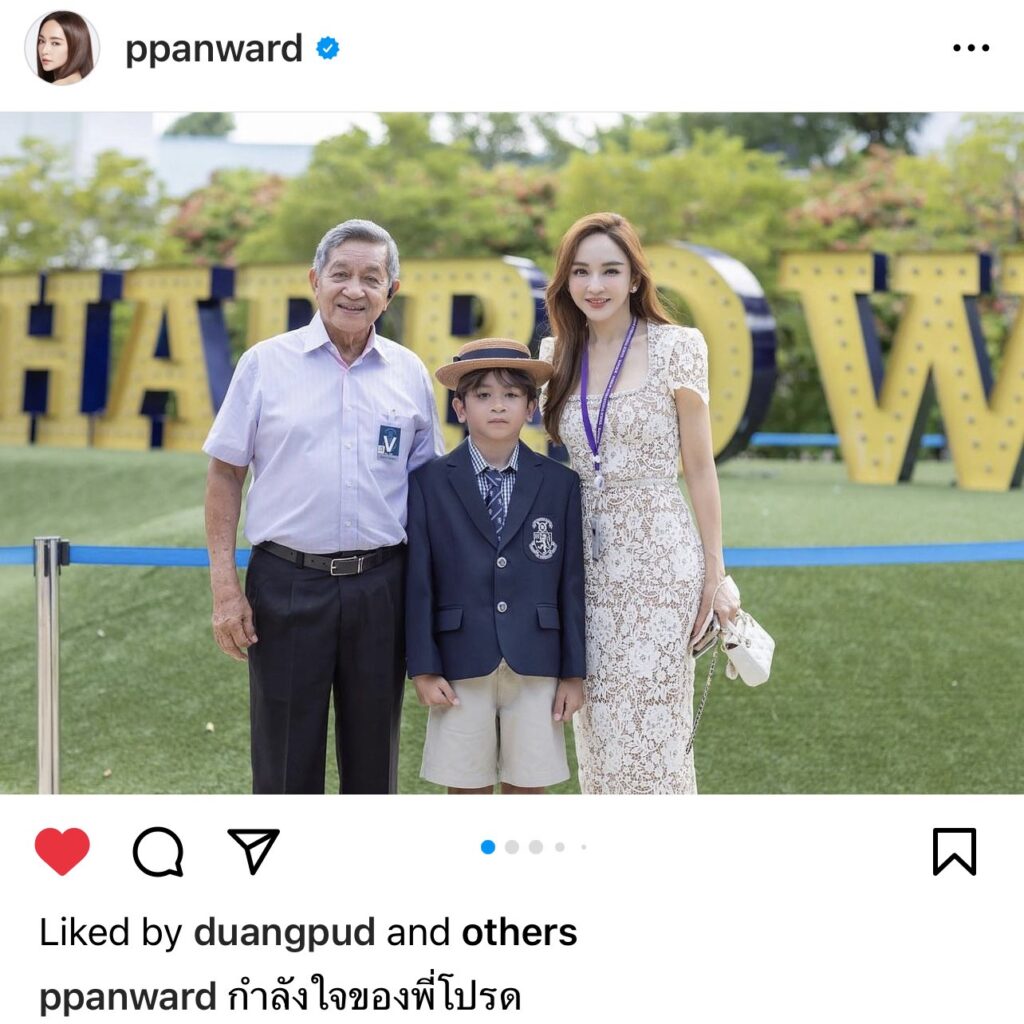Tap the elderly man in the photo
Screen dimensions: 1024x1024
coord(321,507)
